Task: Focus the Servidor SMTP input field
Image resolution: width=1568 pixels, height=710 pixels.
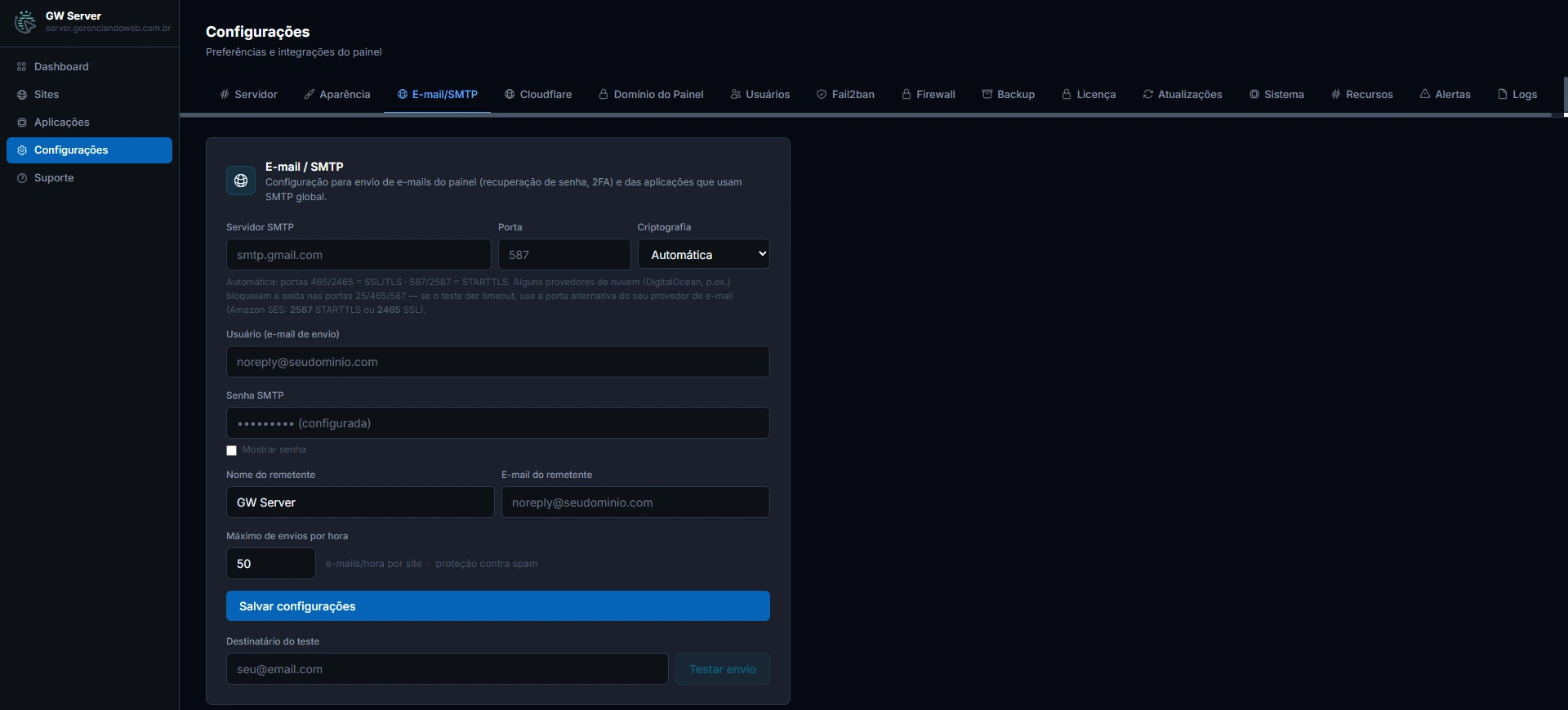Action: tap(359, 254)
